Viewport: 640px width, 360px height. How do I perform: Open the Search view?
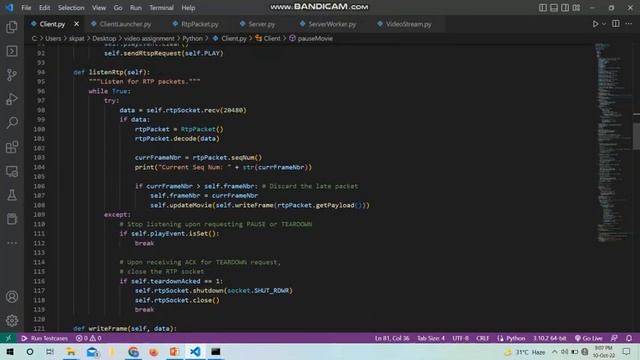tap(12, 122)
